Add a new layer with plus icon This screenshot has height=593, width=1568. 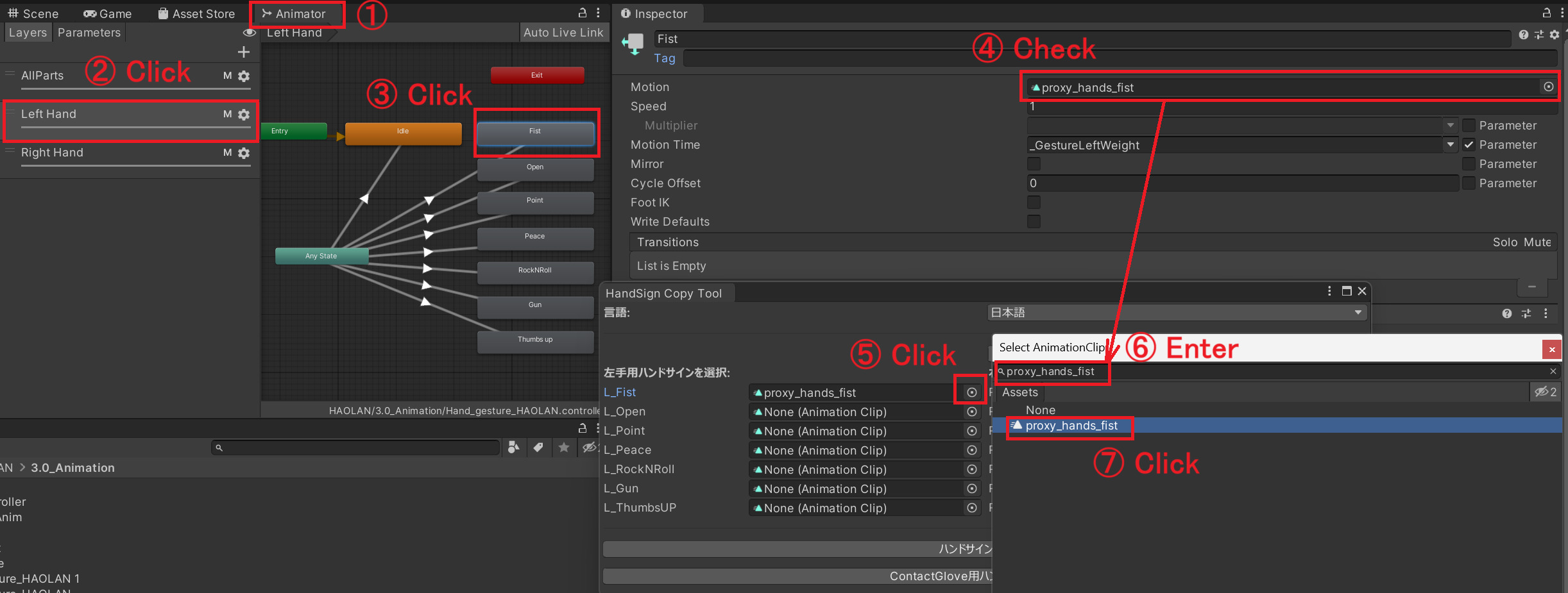click(244, 52)
